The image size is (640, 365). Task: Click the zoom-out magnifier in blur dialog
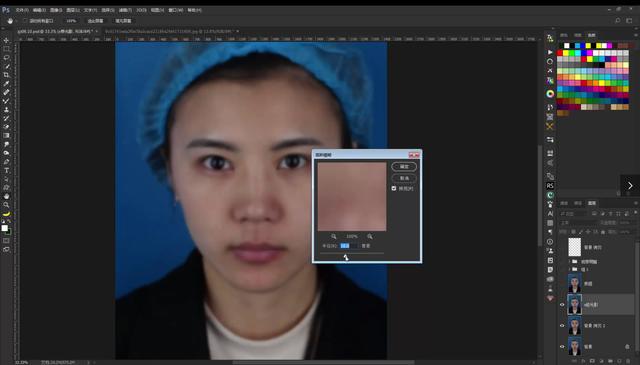pos(333,236)
